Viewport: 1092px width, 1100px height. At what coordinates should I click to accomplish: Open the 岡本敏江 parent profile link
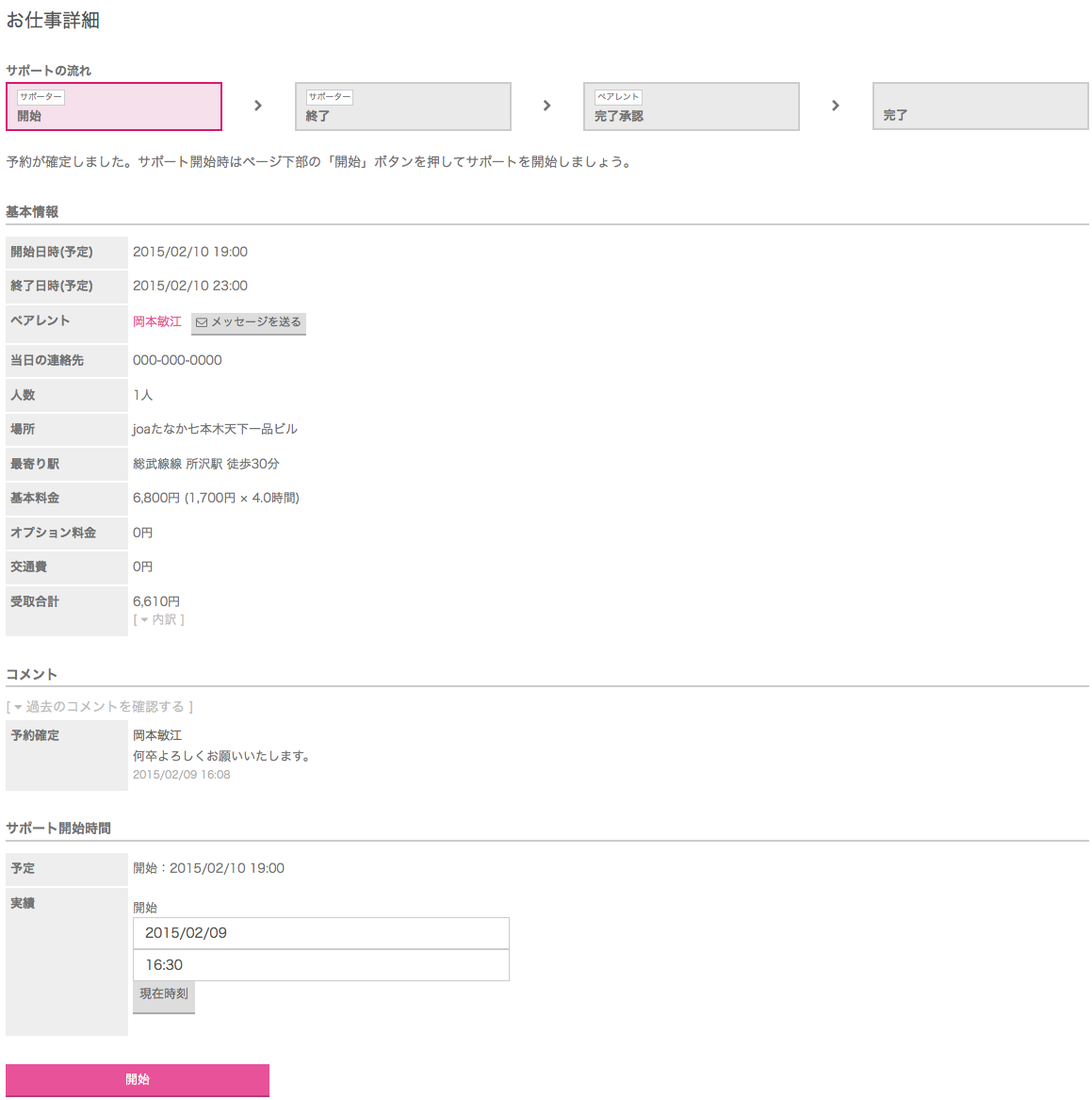coord(156,321)
